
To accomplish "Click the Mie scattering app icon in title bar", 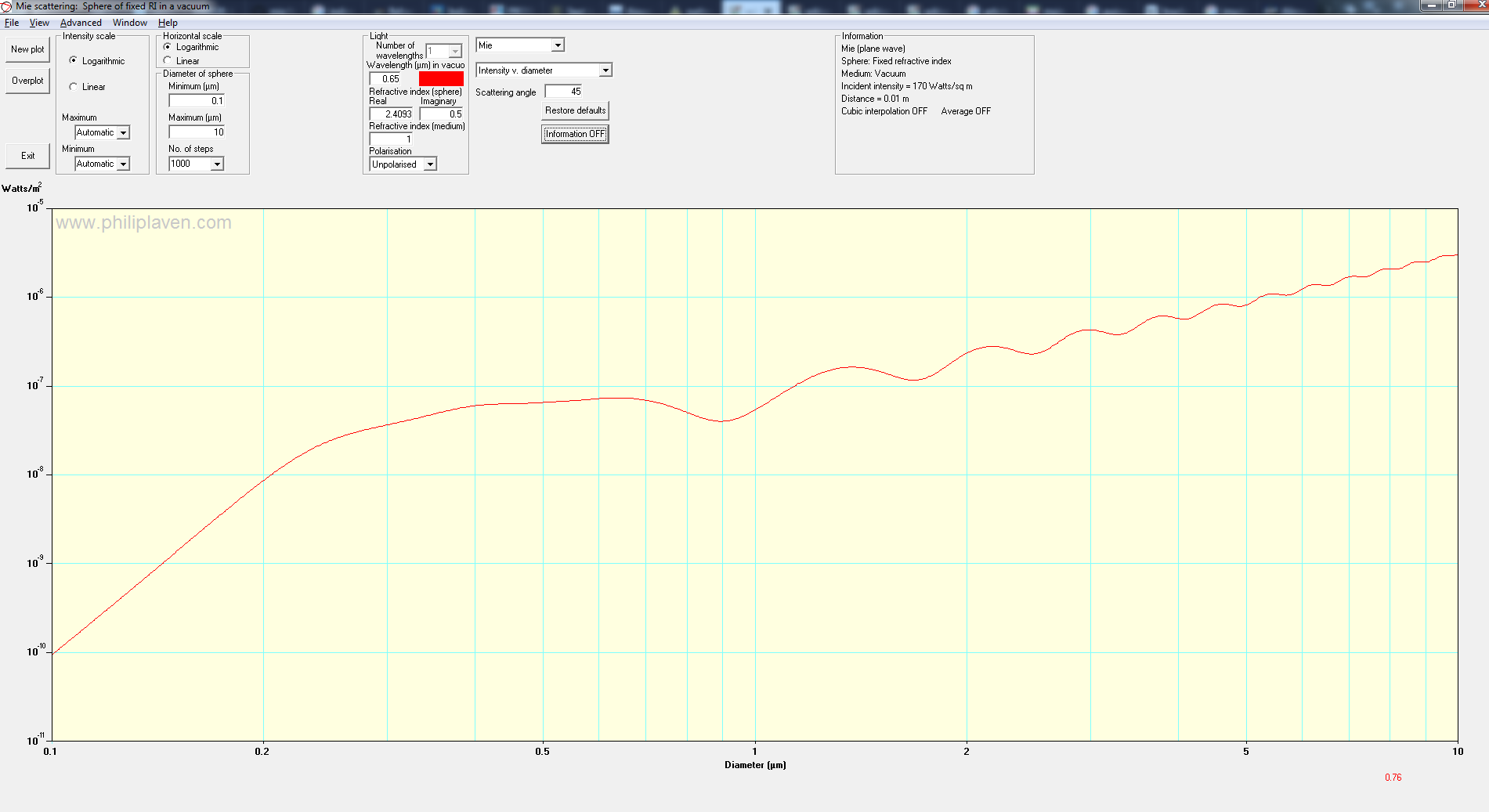I will [6, 6].
